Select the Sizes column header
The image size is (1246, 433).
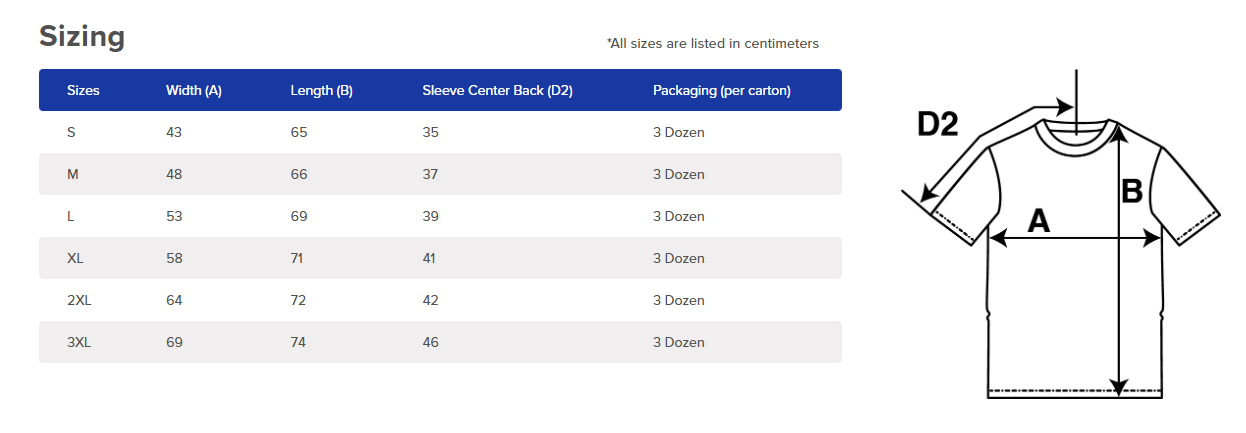[83, 90]
